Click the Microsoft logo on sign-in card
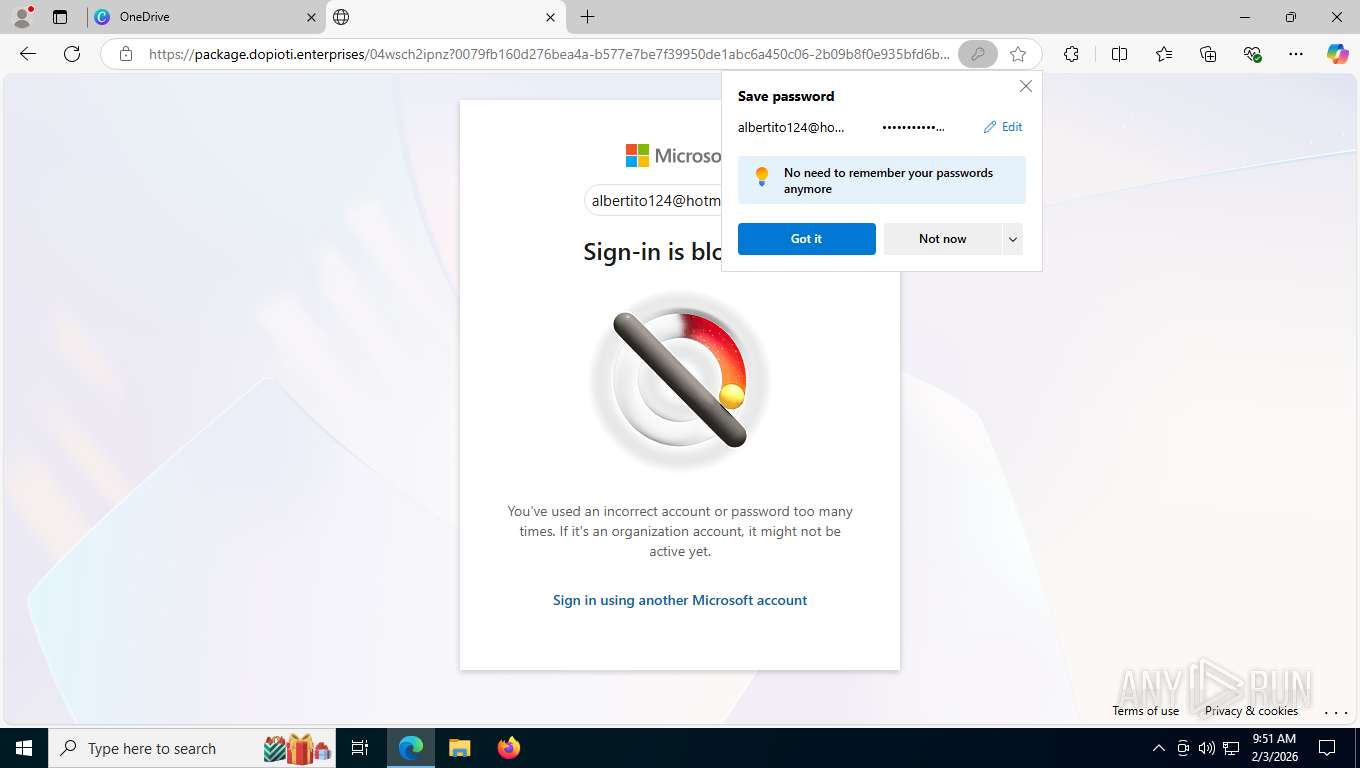The image size is (1360, 768). (x=673, y=155)
